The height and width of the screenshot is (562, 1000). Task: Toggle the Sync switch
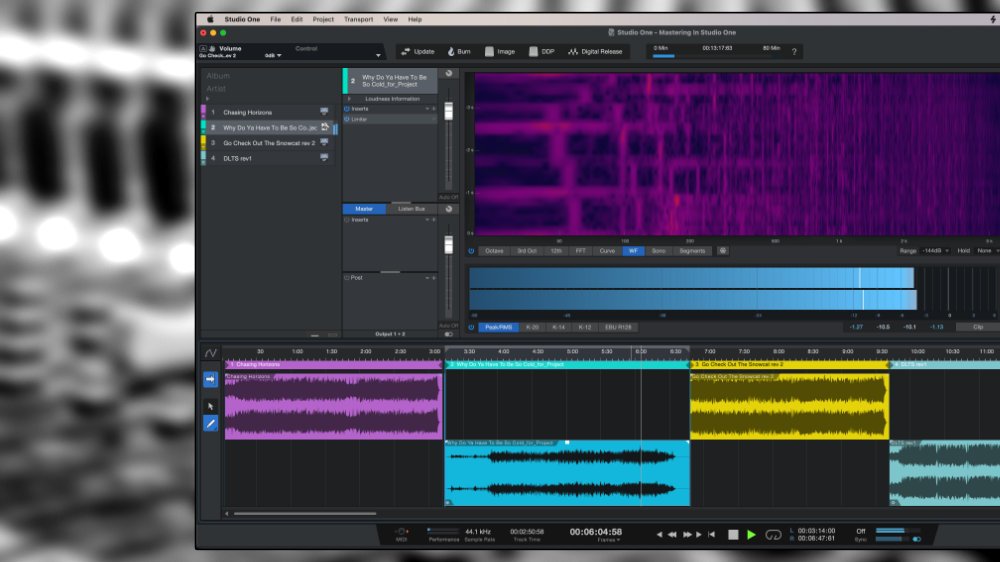pyautogui.click(x=916, y=540)
